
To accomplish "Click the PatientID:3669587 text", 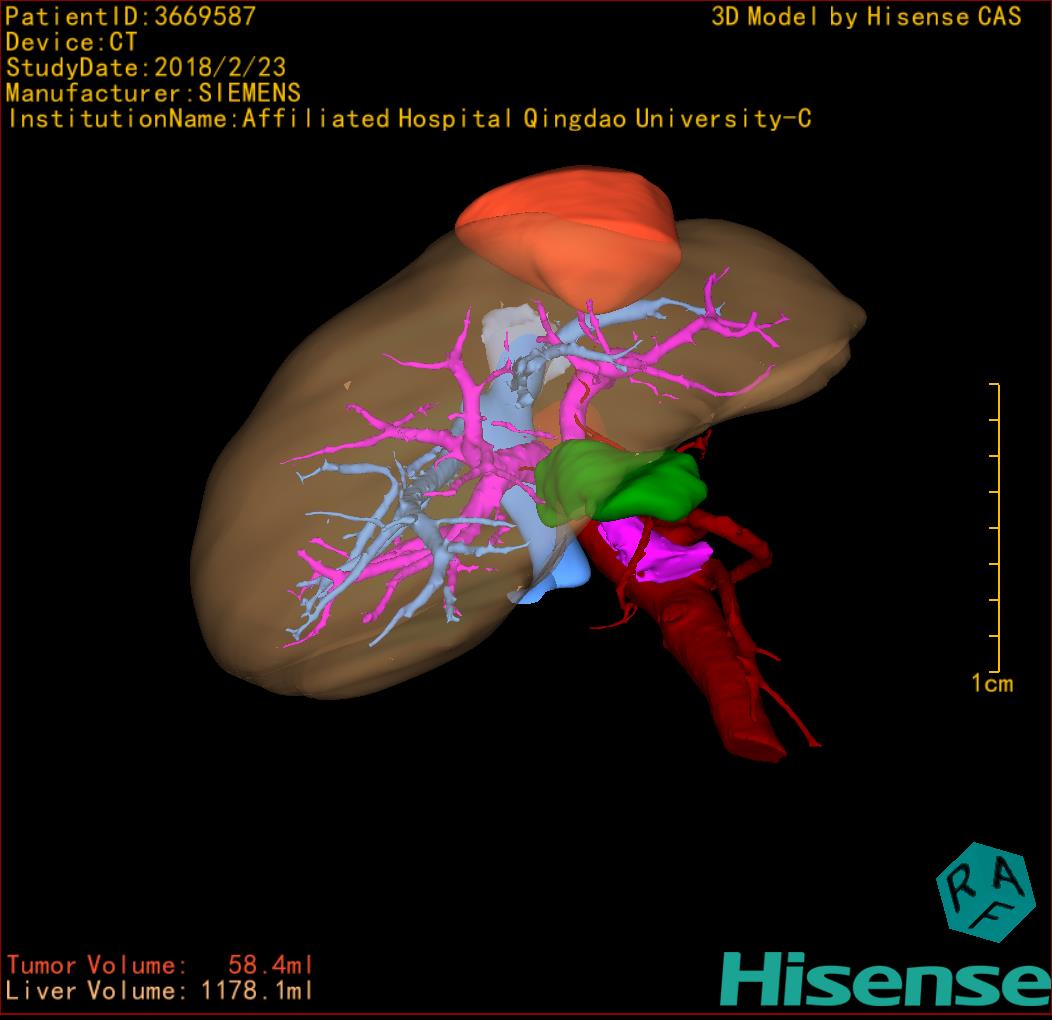I will [131, 16].
